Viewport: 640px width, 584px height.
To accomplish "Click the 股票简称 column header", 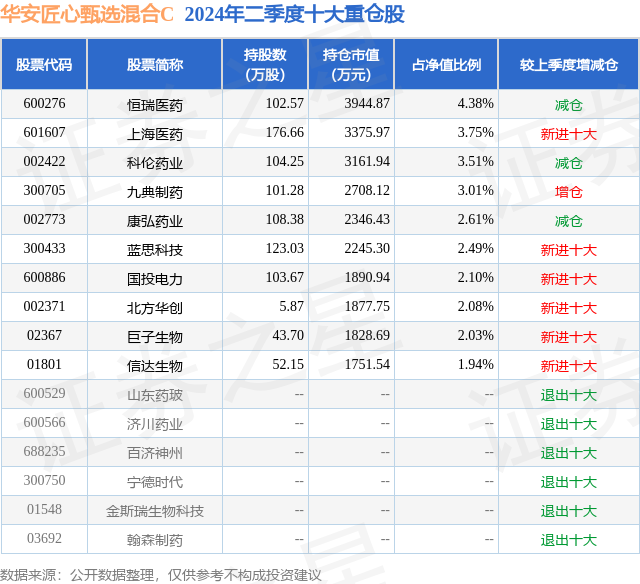I will 155,64.
